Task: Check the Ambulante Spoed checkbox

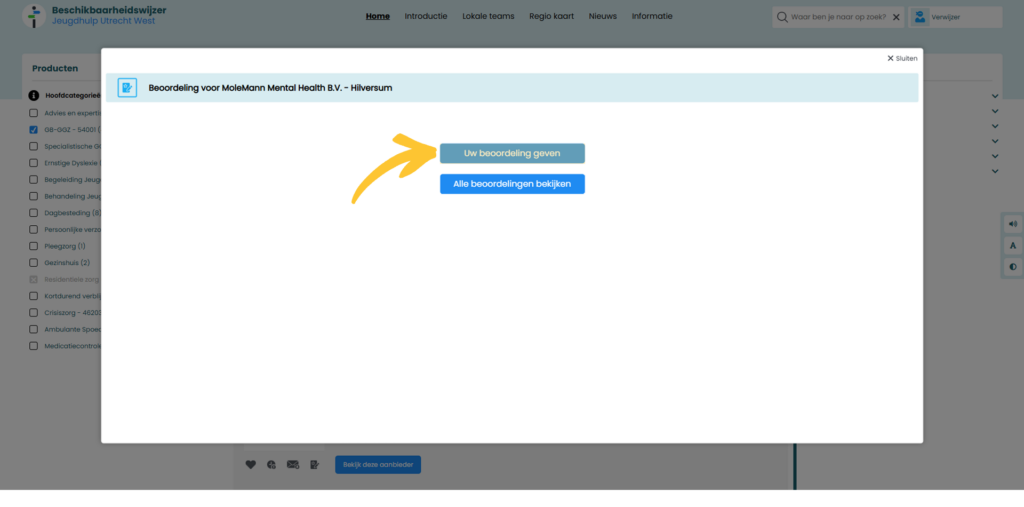Action: [33, 329]
